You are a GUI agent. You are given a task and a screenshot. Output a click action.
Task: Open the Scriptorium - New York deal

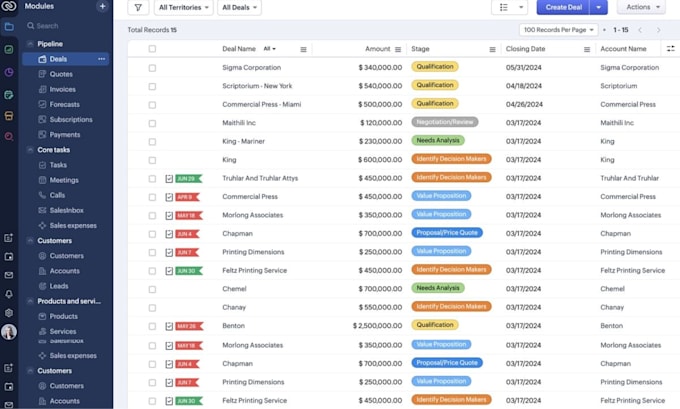coord(257,86)
